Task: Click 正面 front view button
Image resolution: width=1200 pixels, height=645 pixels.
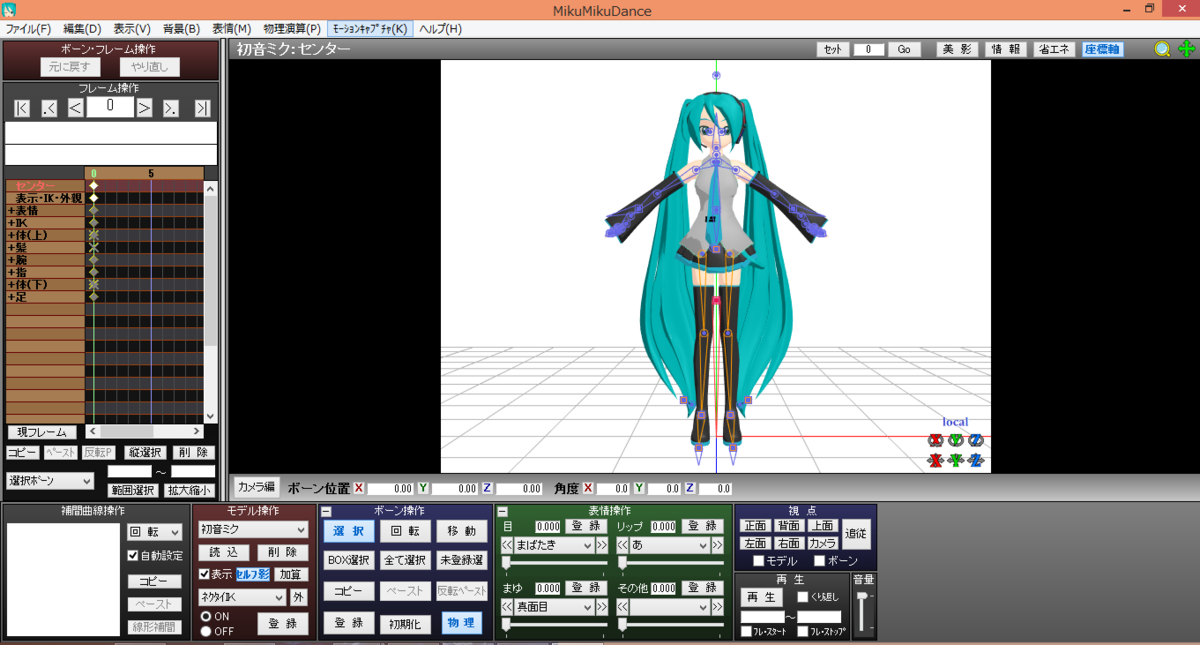Action: [754, 525]
